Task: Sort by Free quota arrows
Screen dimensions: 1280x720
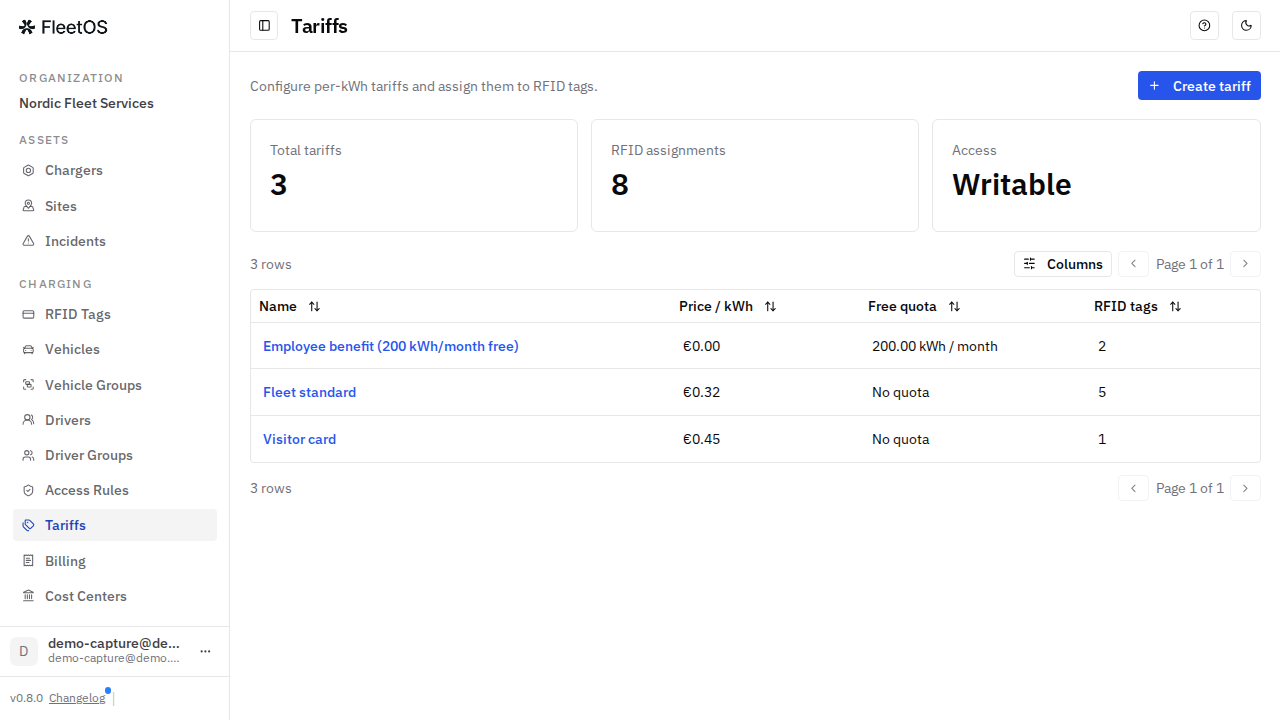Action: tap(954, 307)
